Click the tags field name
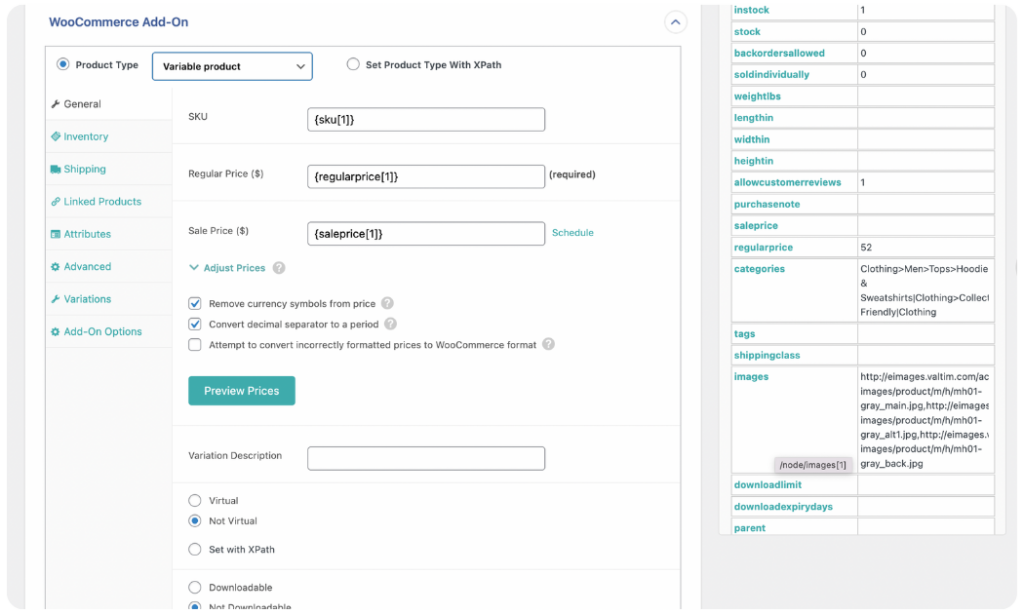The width and height of the screenshot is (1024, 614). point(744,334)
